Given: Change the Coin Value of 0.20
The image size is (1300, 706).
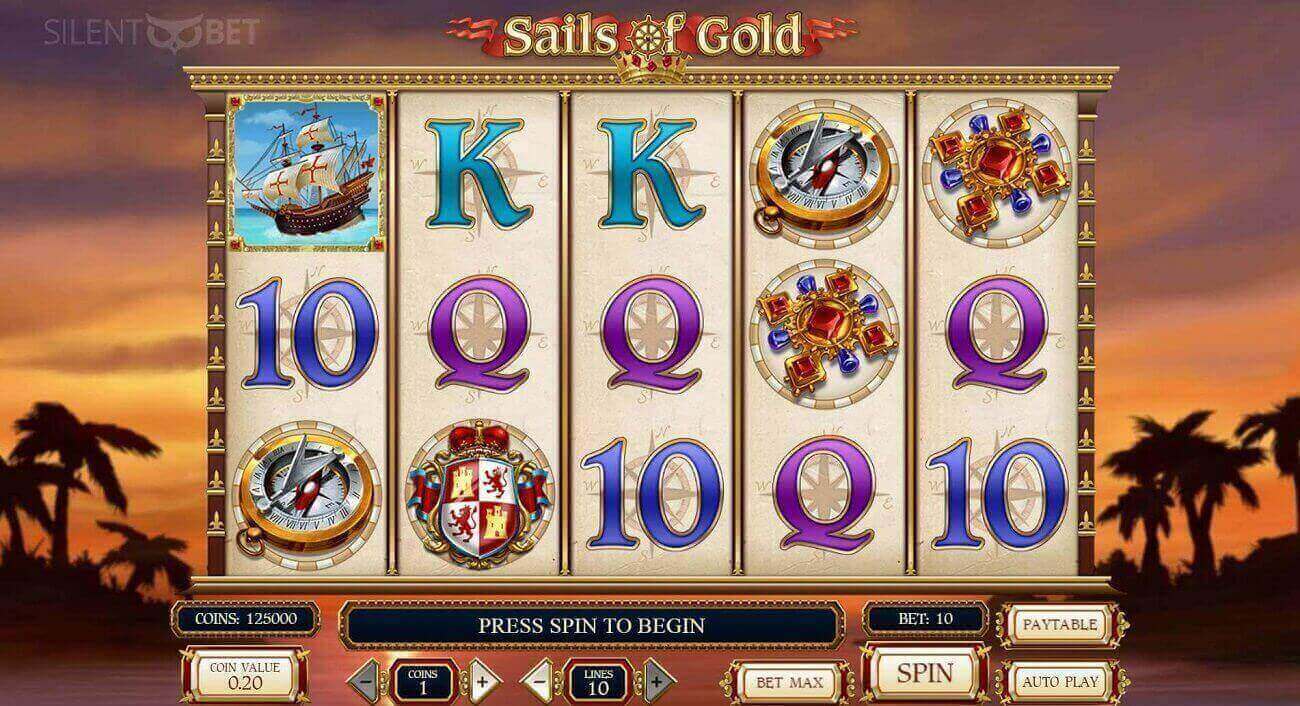Looking at the screenshot, I should (244, 676).
